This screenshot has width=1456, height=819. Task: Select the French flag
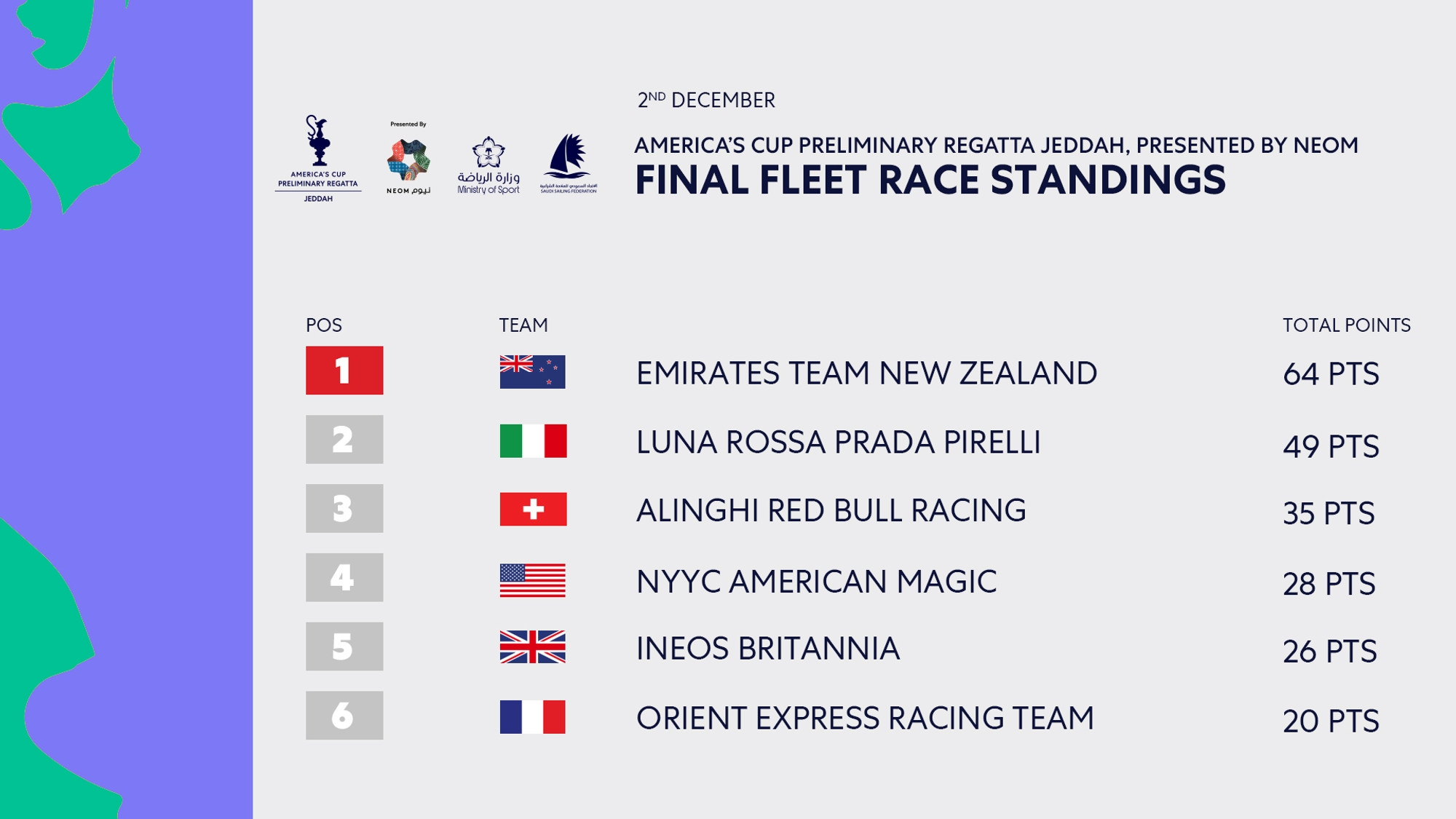pos(532,717)
